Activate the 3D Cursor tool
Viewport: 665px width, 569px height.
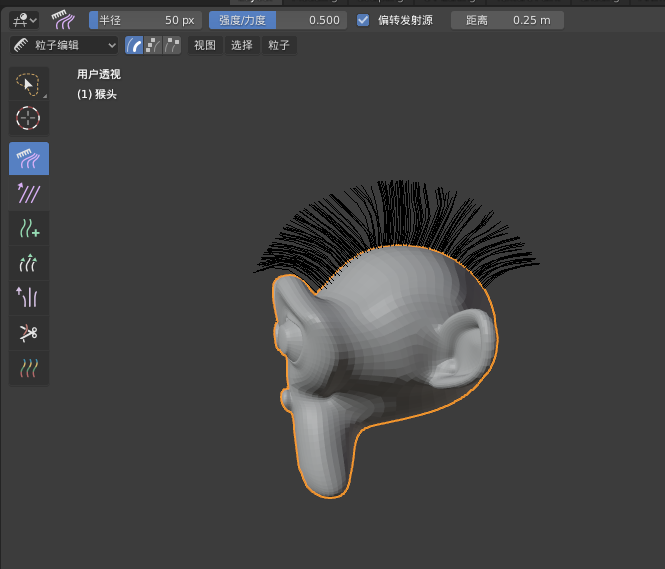point(29,118)
